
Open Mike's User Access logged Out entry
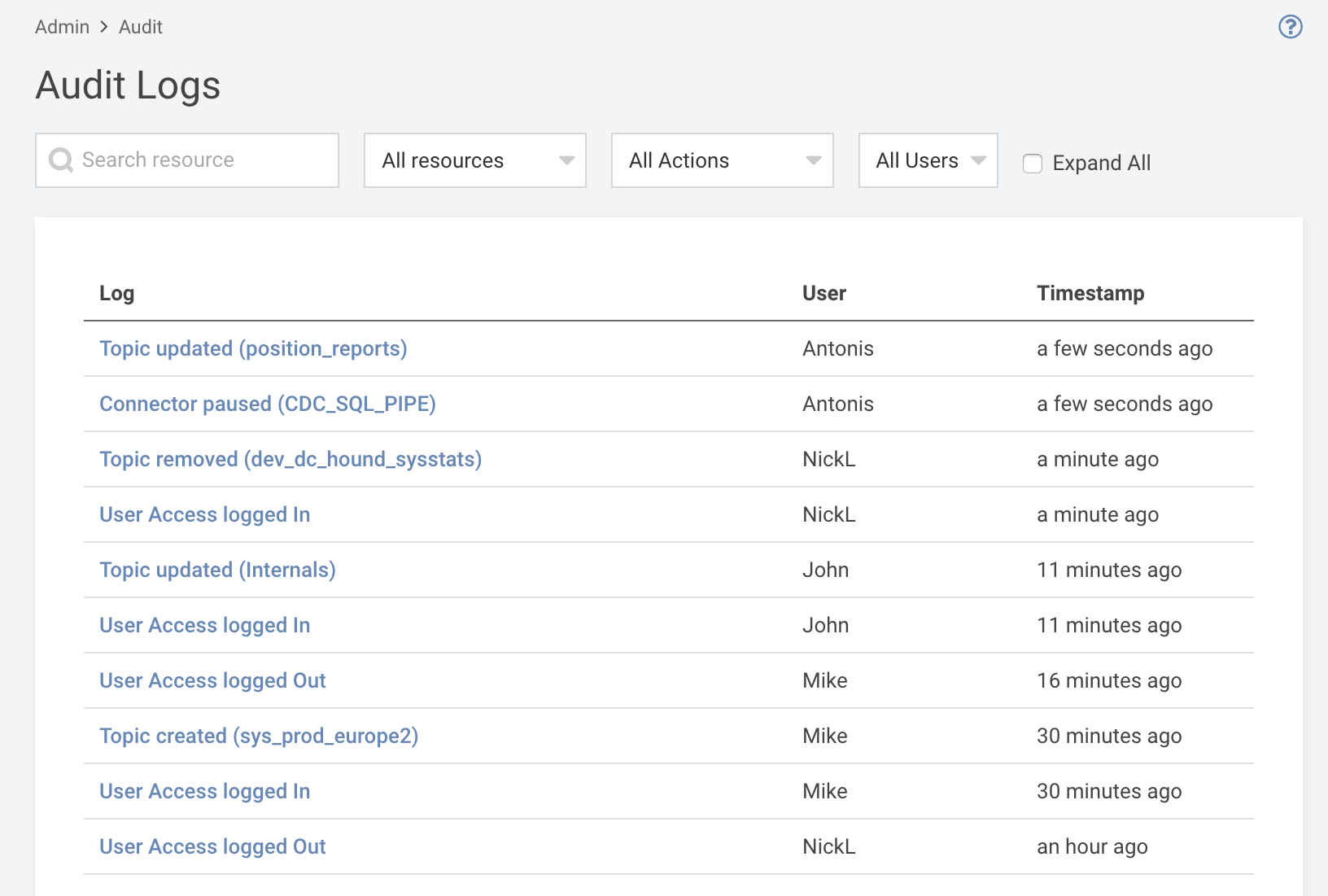212,680
